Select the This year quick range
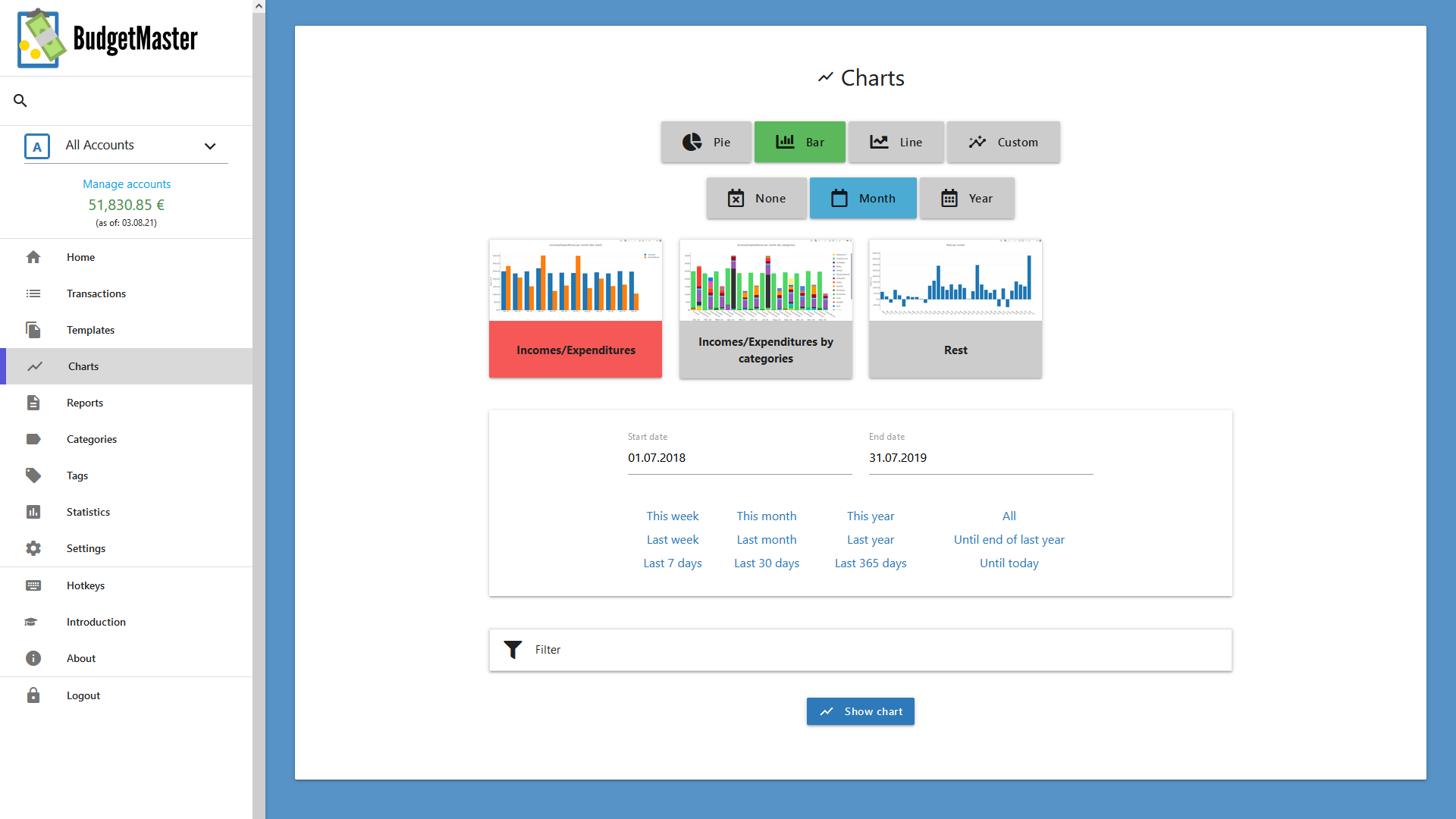This screenshot has height=819, width=1456. click(871, 516)
